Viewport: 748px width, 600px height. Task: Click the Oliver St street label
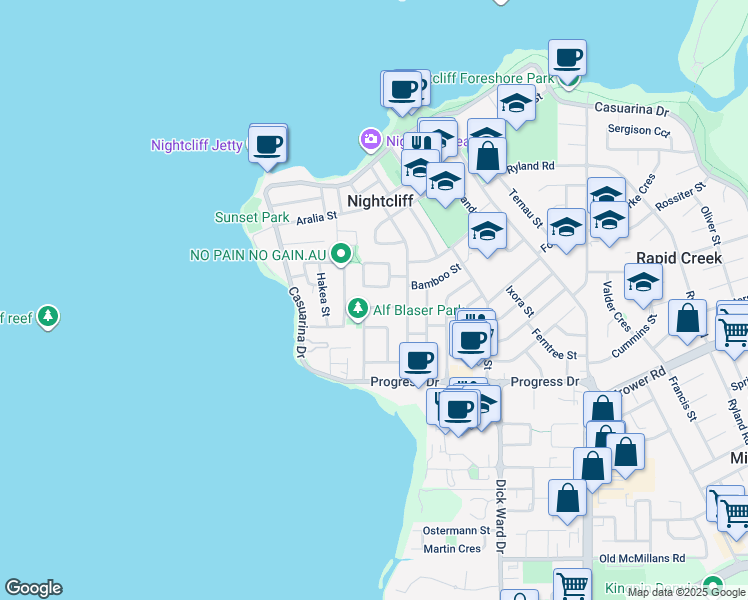tap(710, 226)
